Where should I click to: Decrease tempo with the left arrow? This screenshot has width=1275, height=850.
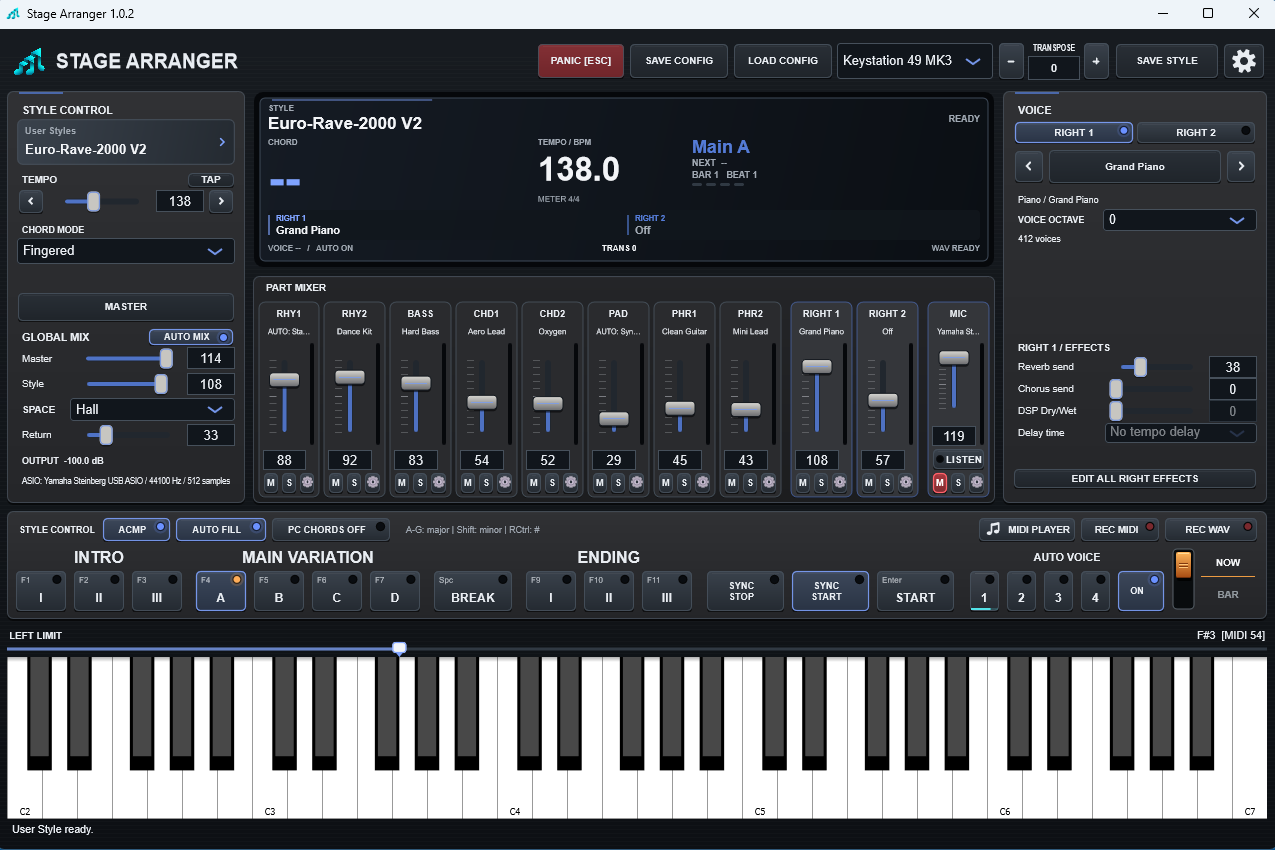(x=31, y=201)
